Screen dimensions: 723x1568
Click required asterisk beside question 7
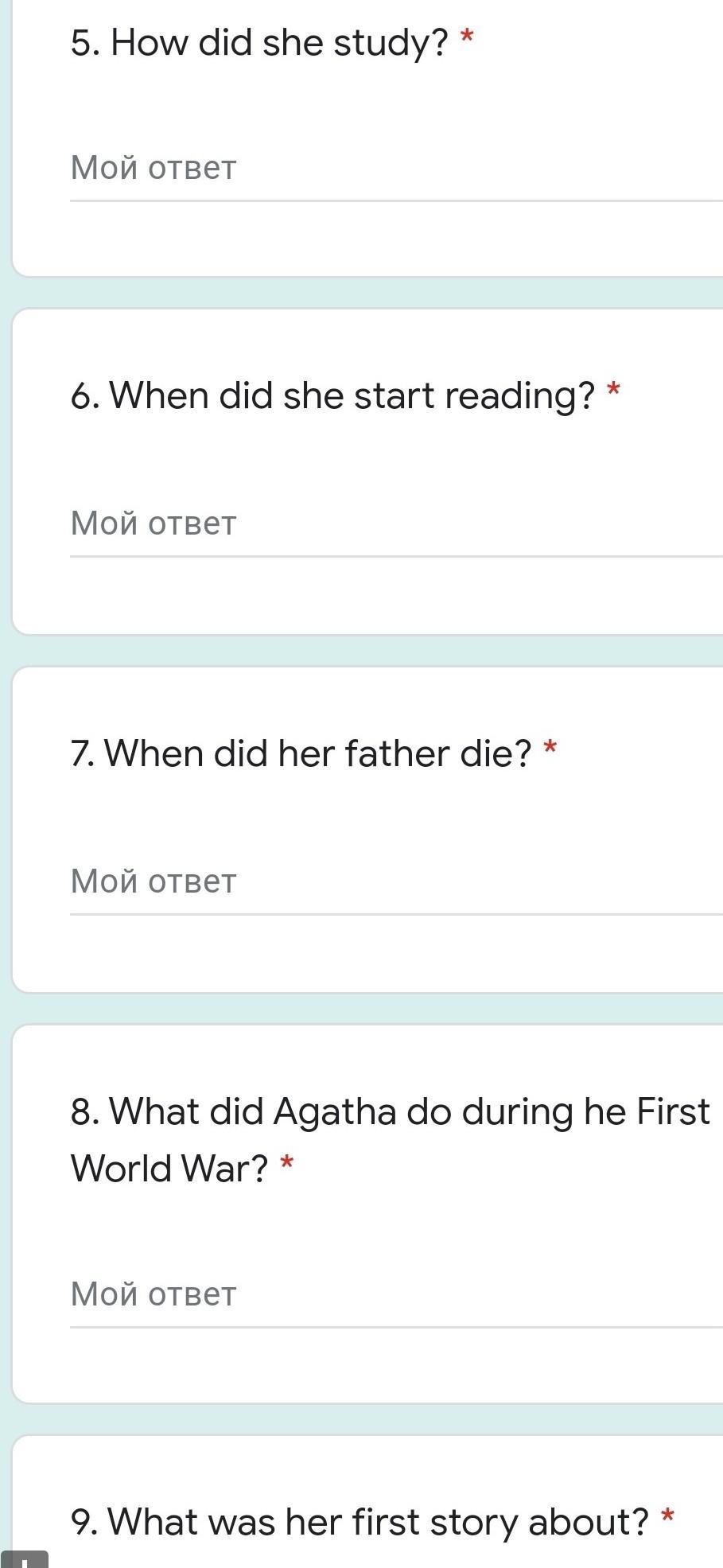point(550,747)
